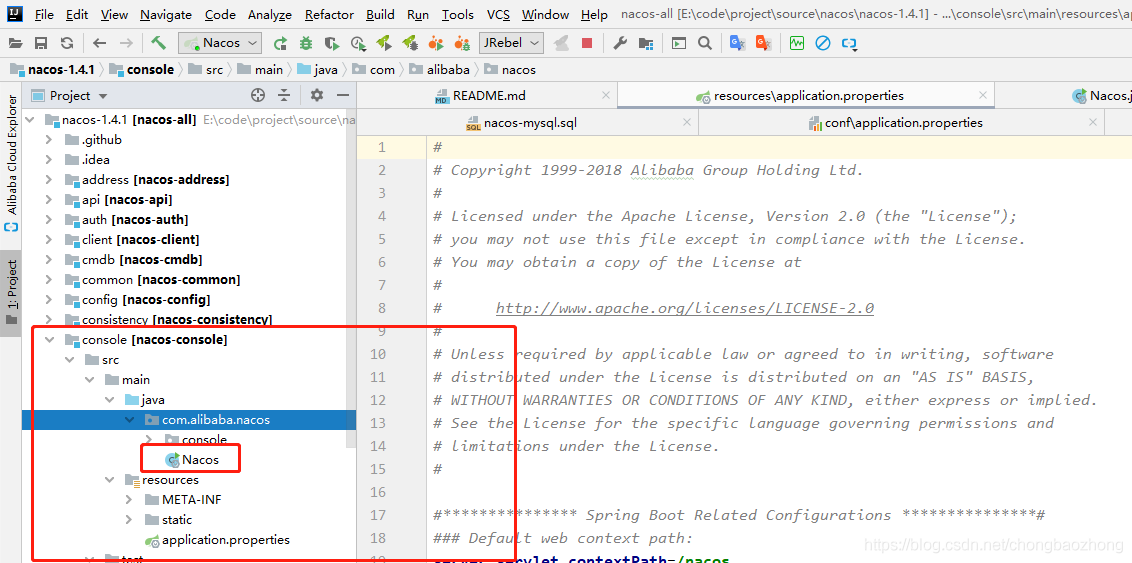
Task: Navigate forward with the right arrow
Action: [126, 43]
